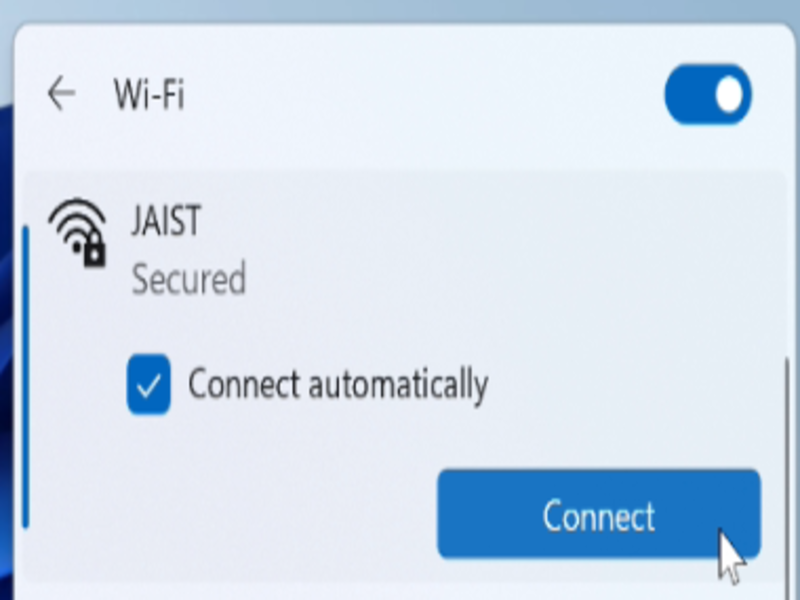
Task: Select the JAIST network name
Action: (x=166, y=221)
